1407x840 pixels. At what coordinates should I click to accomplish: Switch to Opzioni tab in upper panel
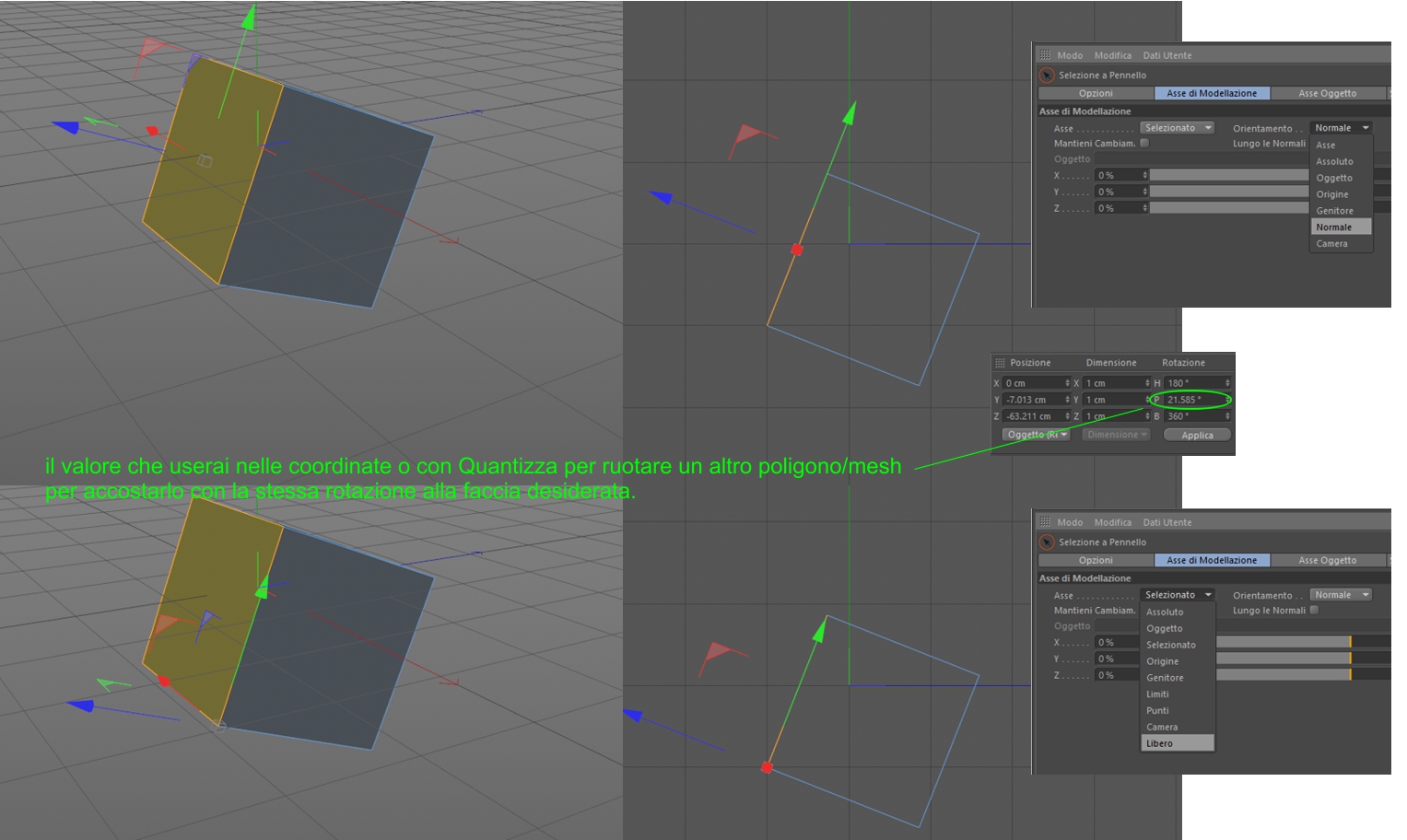(1096, 93)
